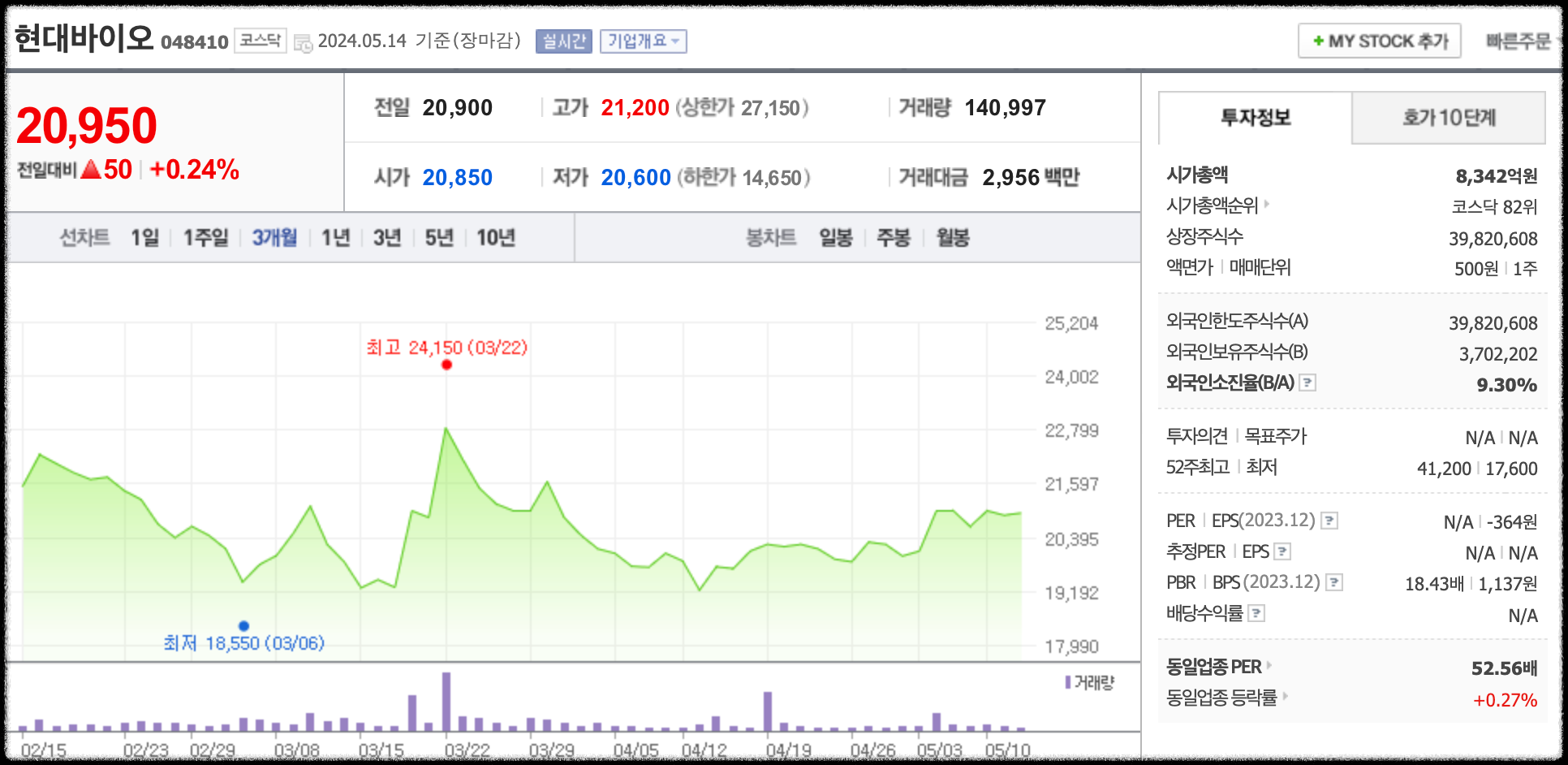Click the 시가총액 value 8,342억원
The image size is (1568, 765).
pos(1497,176)
